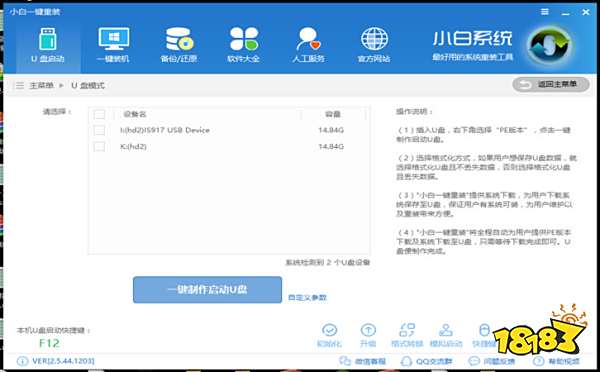
Task: Open 问题反馈 feedback
Action: [492, 361]
